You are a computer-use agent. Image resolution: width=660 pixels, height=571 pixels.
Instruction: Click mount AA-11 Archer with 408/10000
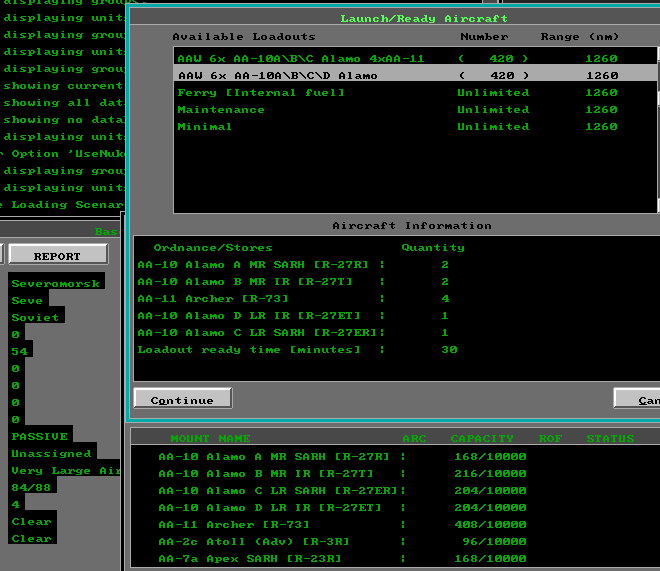342,525
